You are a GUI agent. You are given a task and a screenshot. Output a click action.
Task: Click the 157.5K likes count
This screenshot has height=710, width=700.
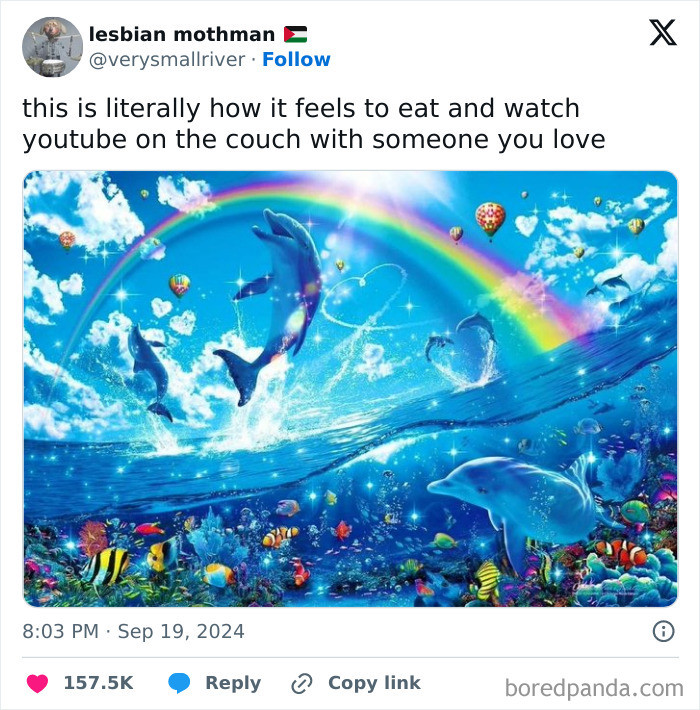[98, 683]
